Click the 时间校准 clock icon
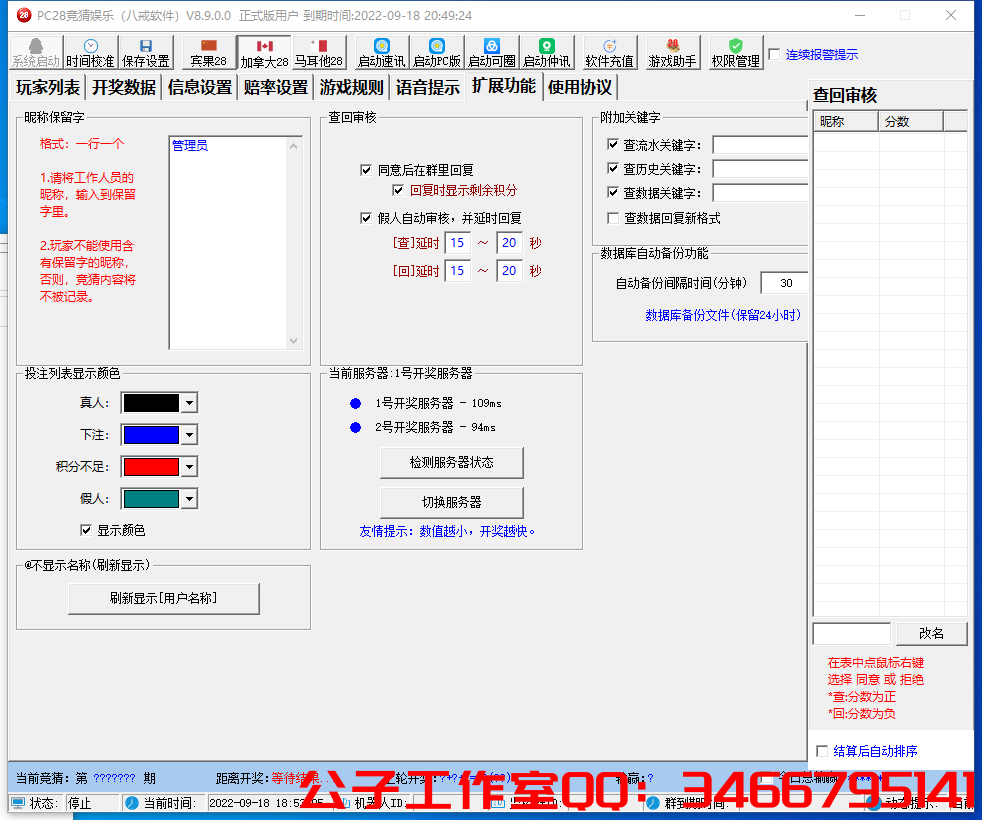982x820 pixels. coord(90,52)
